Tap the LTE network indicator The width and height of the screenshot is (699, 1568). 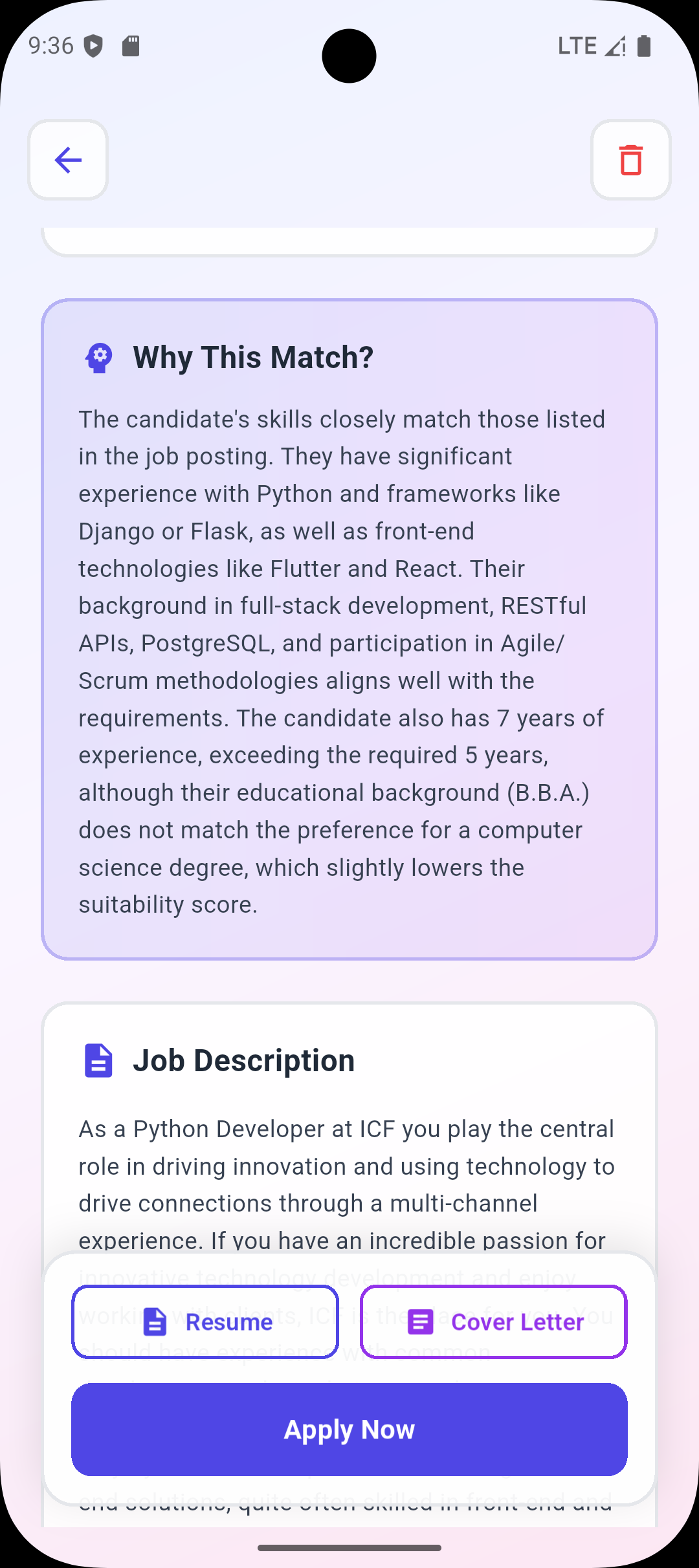point(577,46)
